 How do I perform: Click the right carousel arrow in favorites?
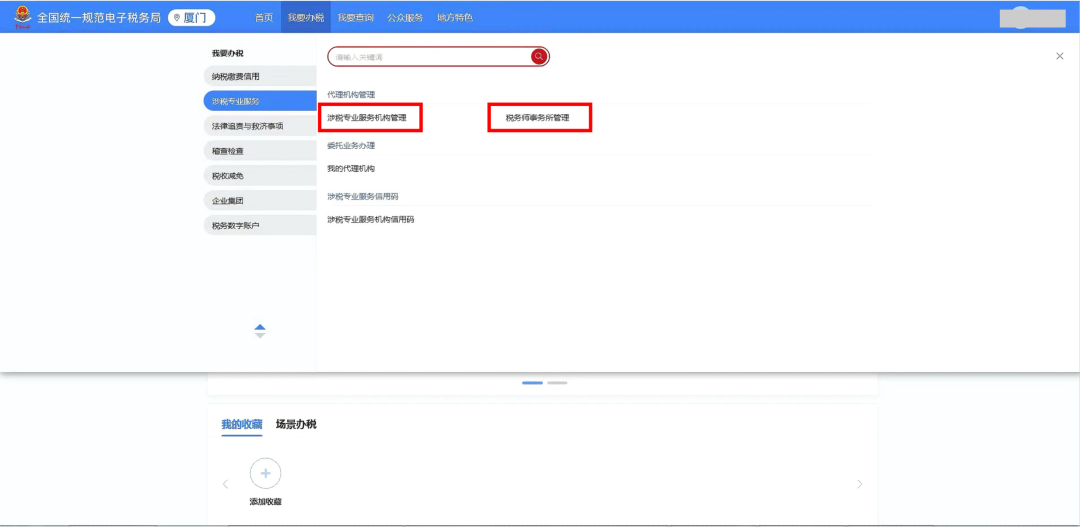[x=859, y=484]
